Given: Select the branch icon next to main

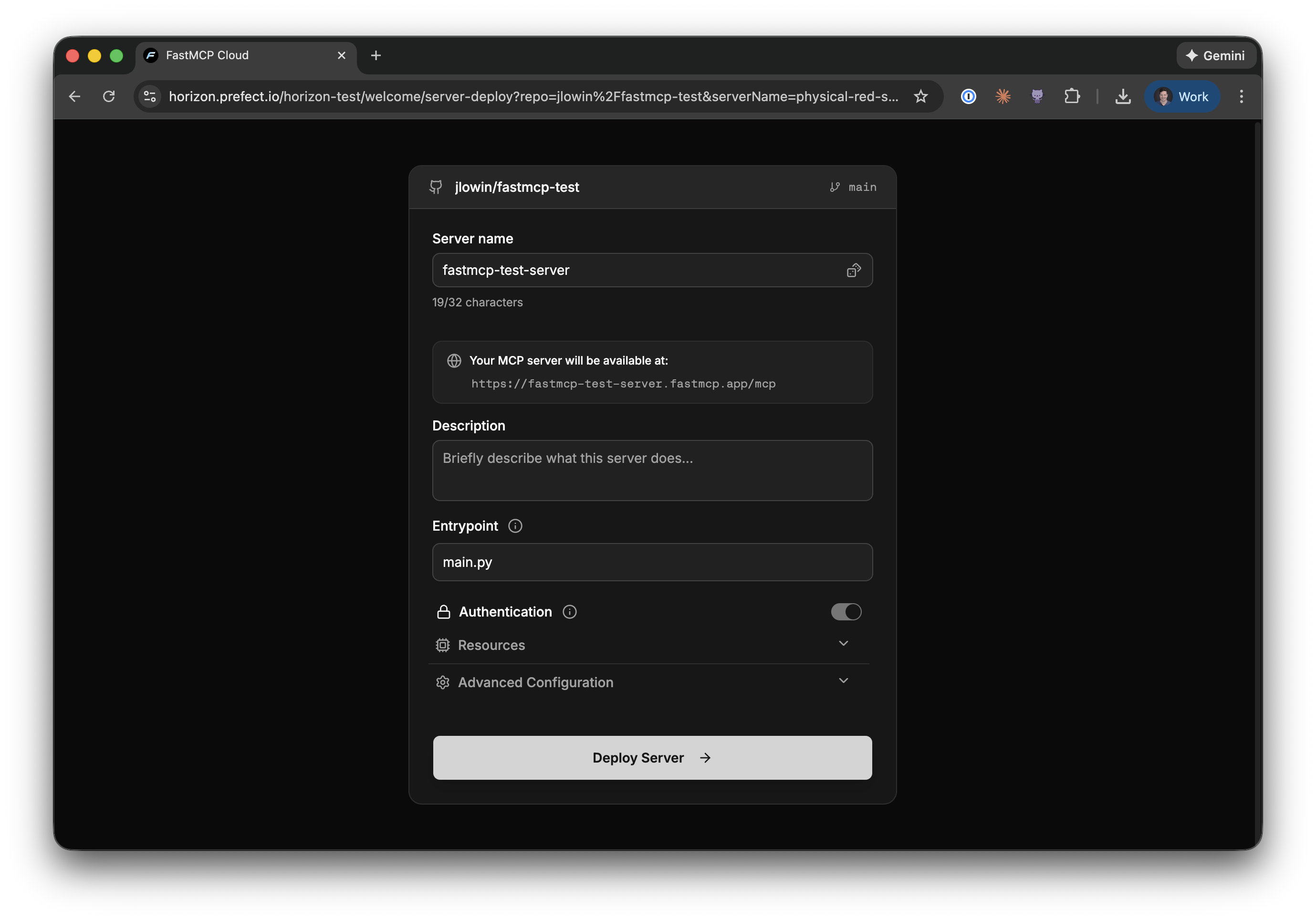Looking at the screenshot, I should (x=835, y=187).
